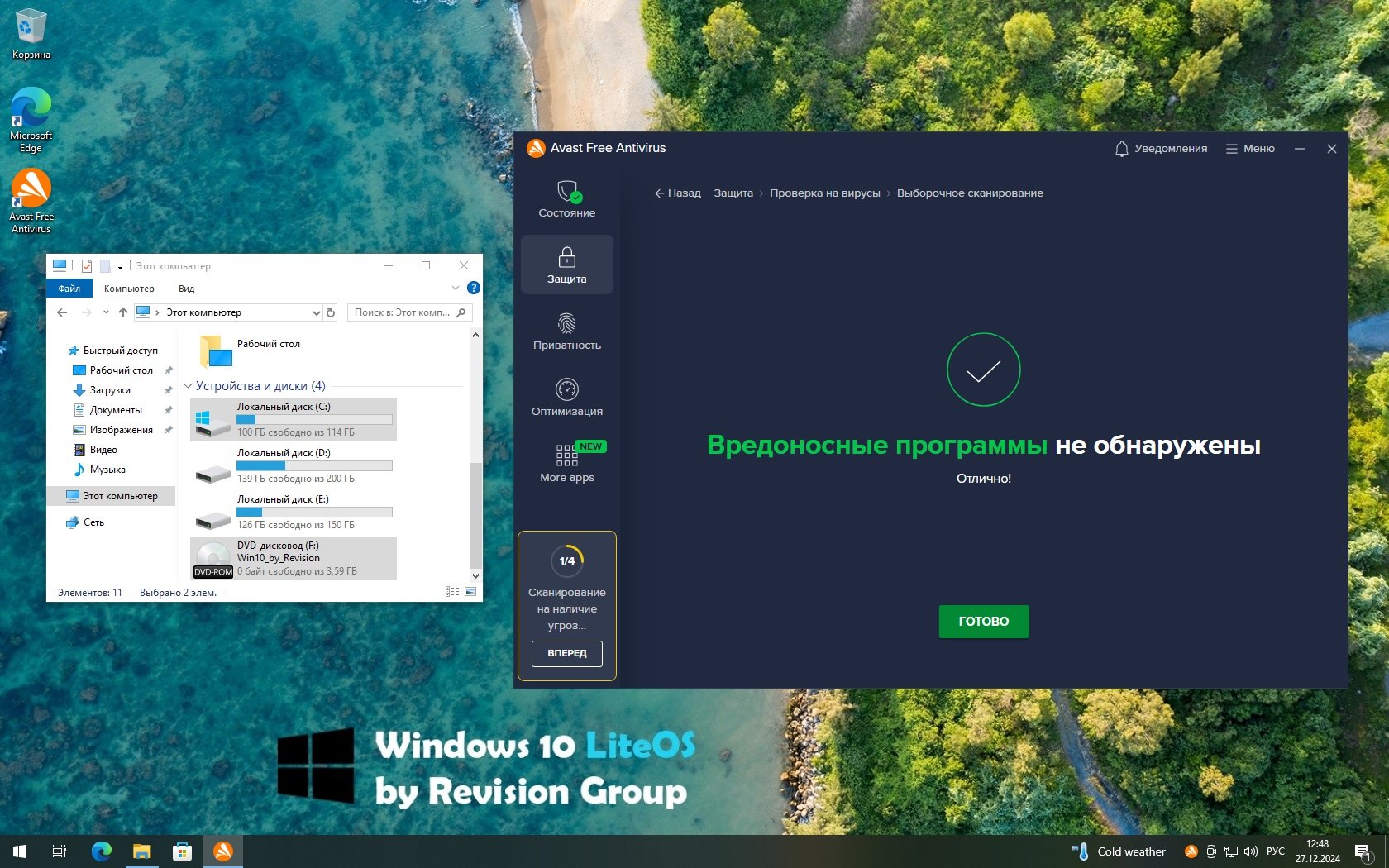The height and width of the screenshot is (868, 1389).
Task: Select Локальный диск (E:) drive
Action: pos(294,513)
